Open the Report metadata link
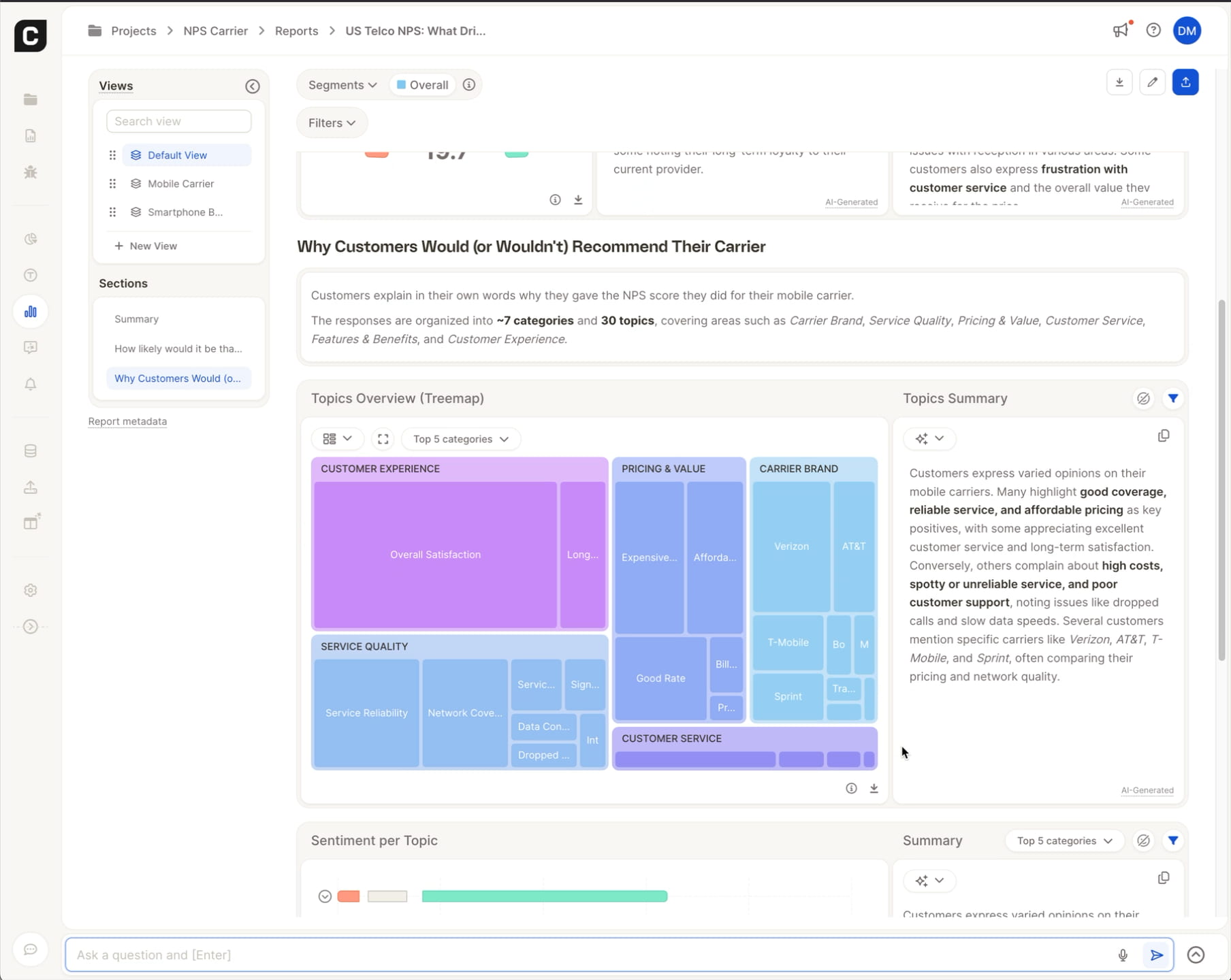 tap(127, 421)
